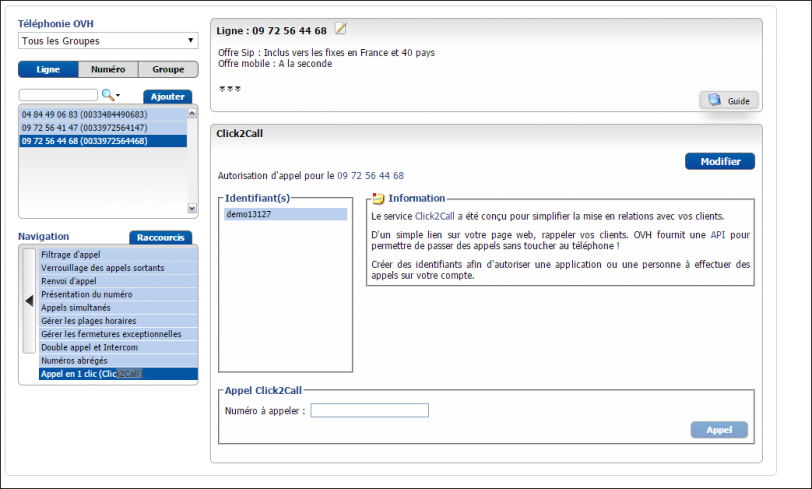Focus the line search input field

(59, 95)
